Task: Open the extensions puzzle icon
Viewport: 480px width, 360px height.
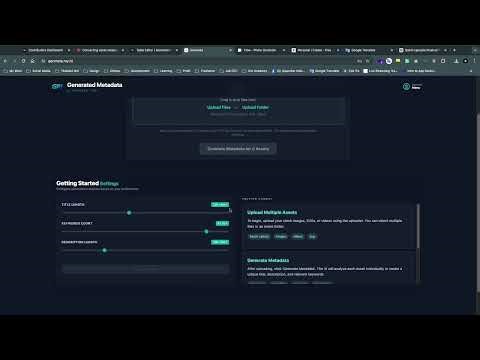Action: tap(443, 61)
